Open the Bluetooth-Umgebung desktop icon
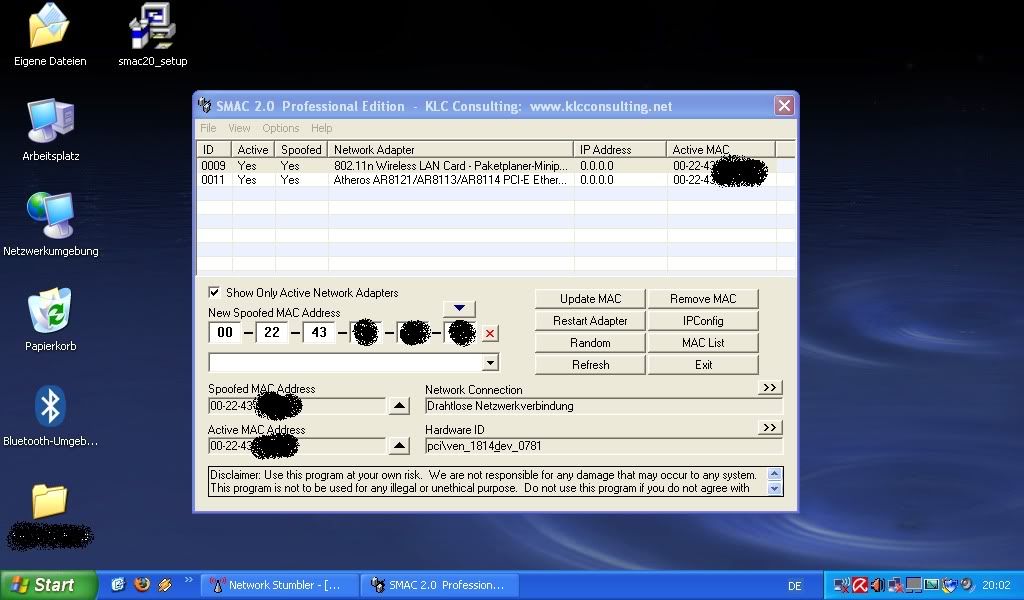 tap(50, 407)
